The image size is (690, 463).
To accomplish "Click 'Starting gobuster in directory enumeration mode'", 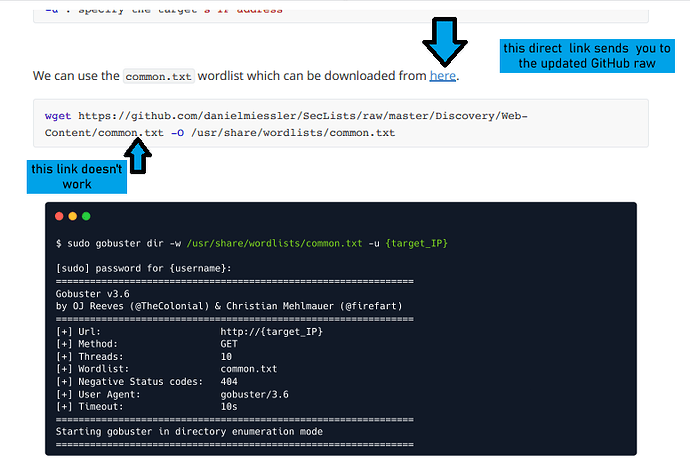I will click(x=189, y=432).
